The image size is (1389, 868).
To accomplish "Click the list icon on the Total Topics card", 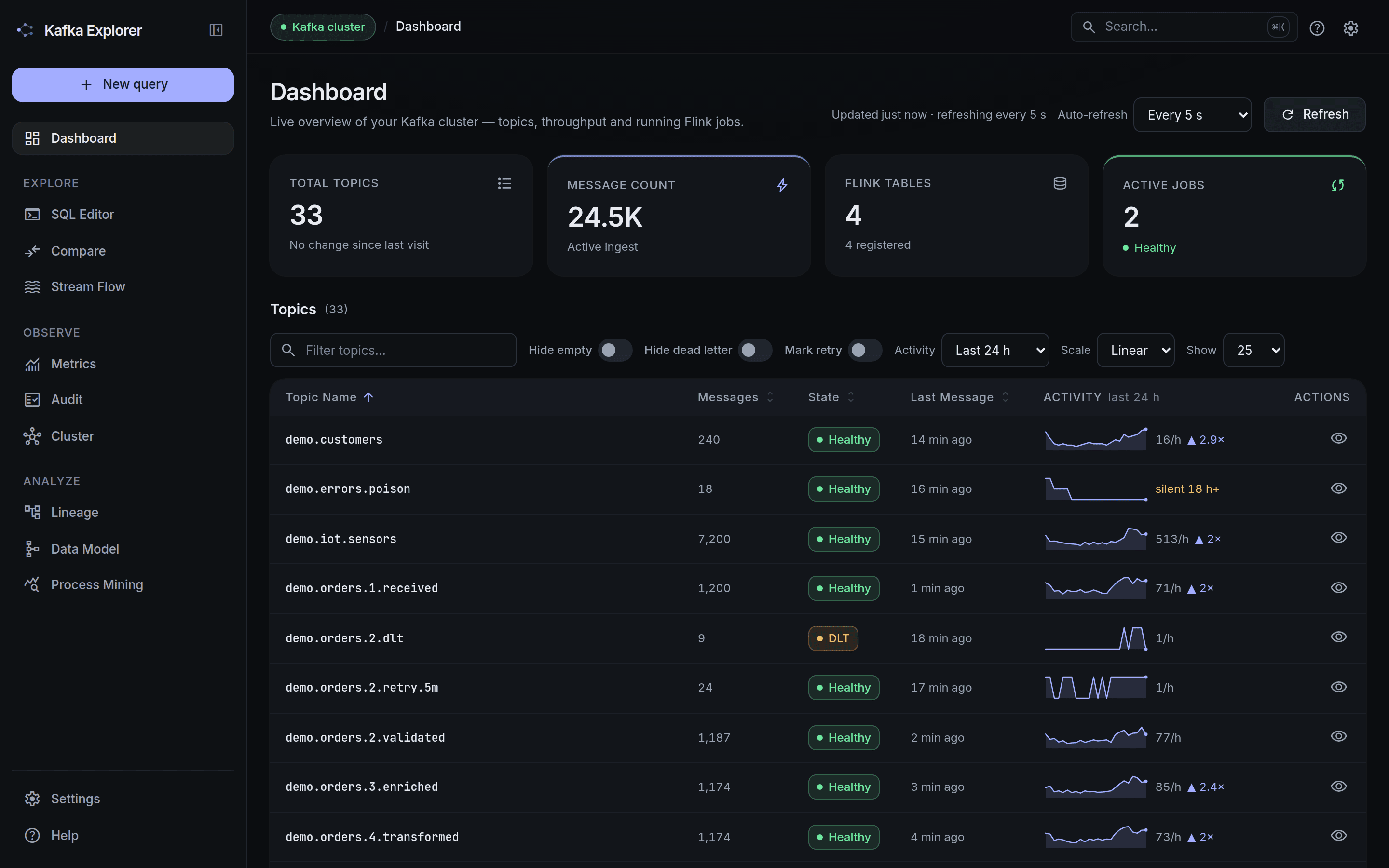I will [504, 183].
